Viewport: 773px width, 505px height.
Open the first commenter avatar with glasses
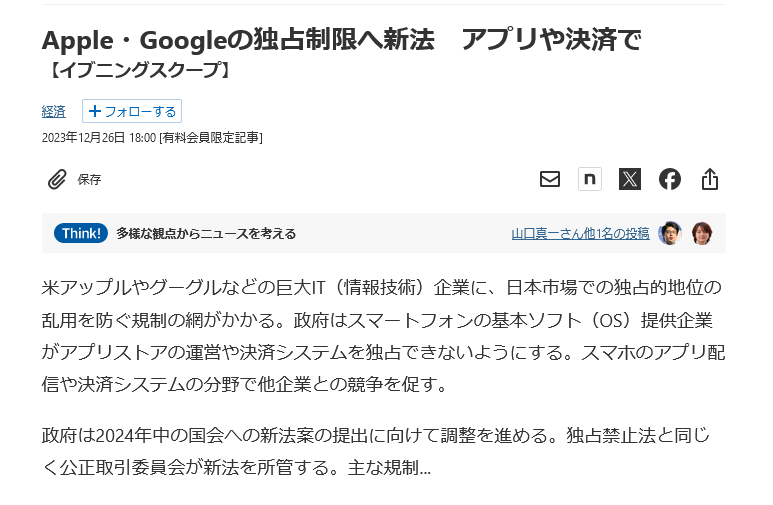coord(669,233)
